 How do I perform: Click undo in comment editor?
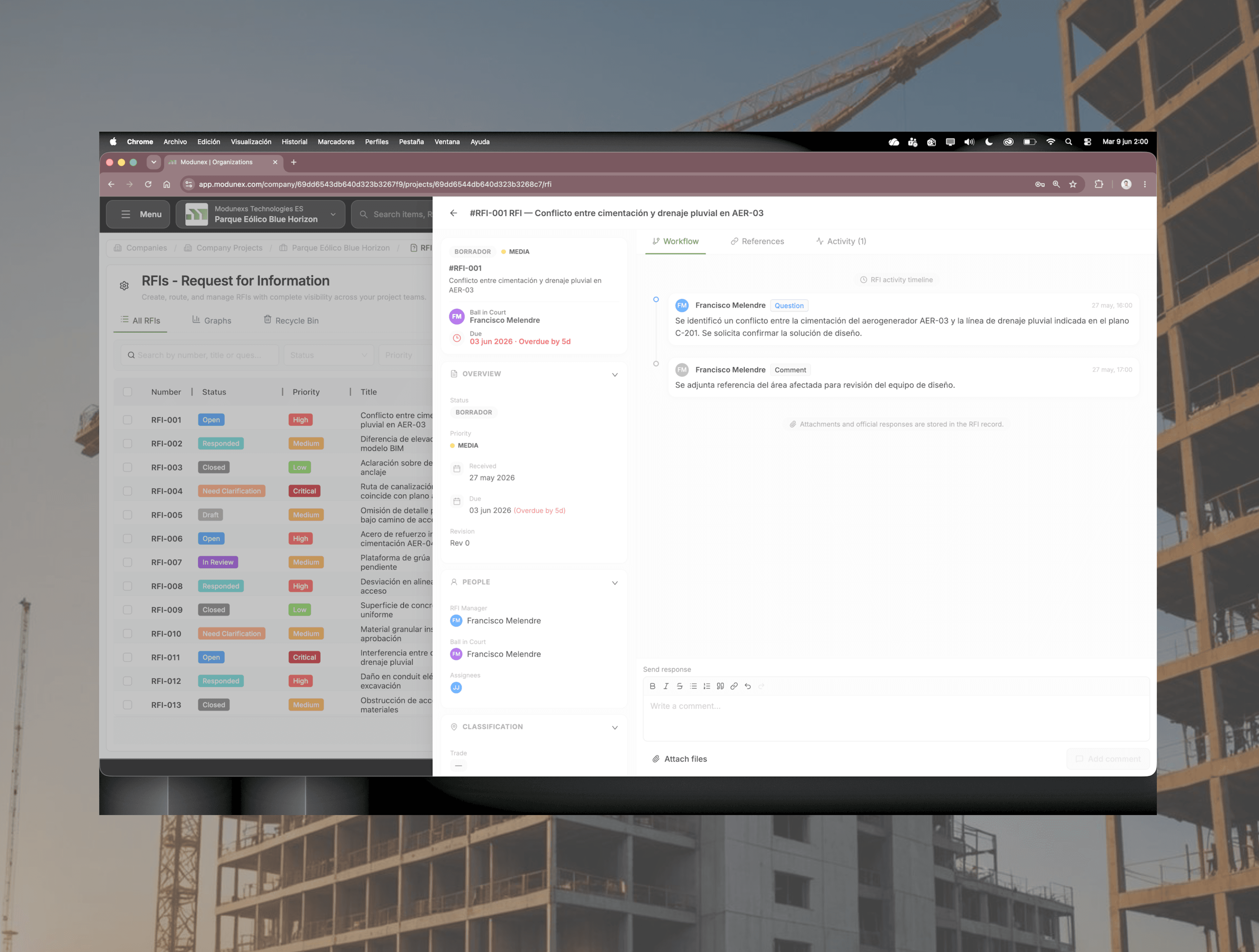point(748,686)
